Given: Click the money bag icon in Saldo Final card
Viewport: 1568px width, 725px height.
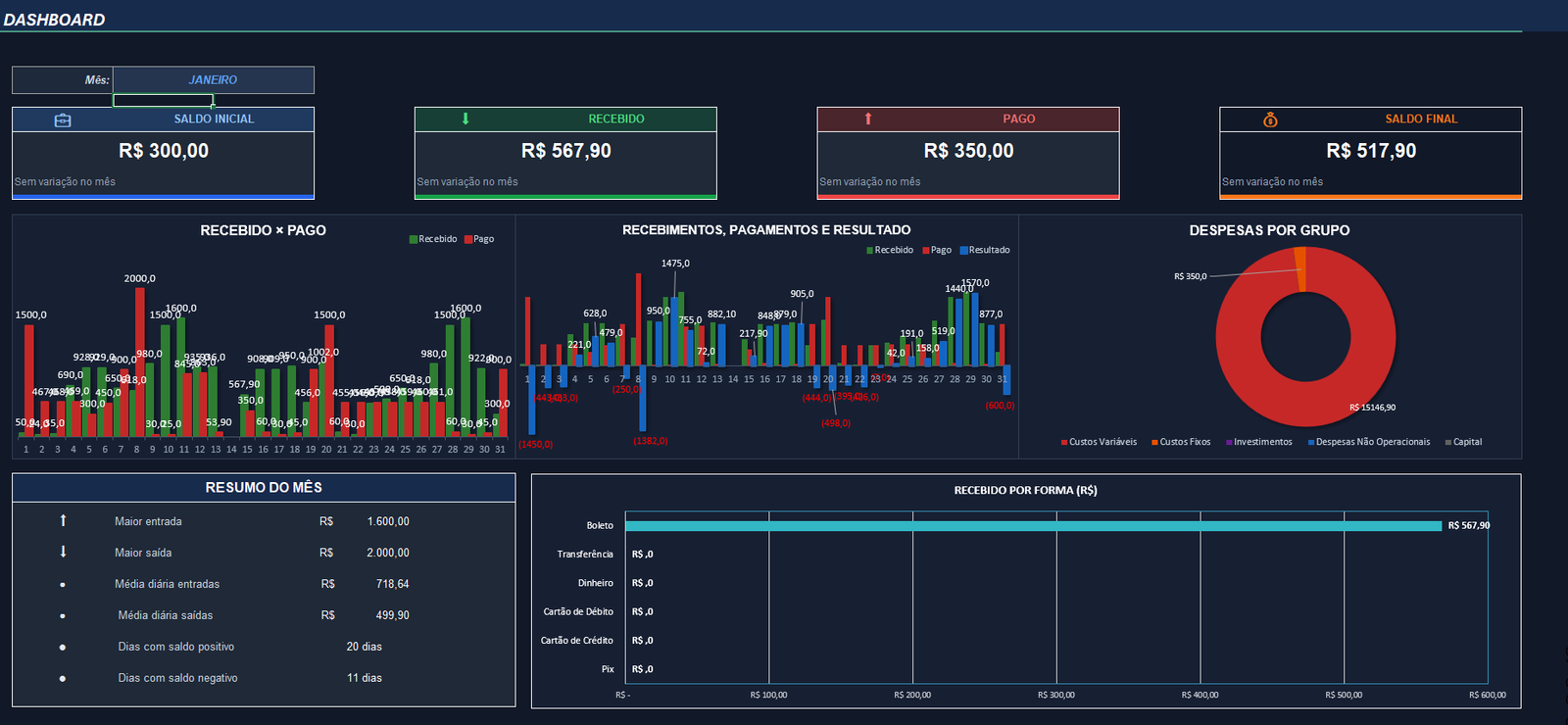Looking at the screenshot, I should [1270, 120].
